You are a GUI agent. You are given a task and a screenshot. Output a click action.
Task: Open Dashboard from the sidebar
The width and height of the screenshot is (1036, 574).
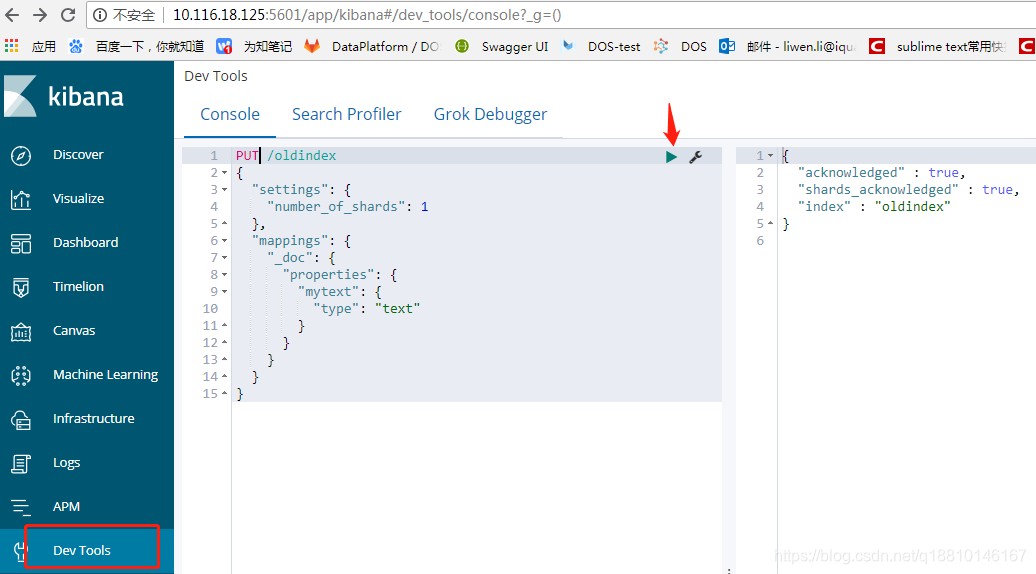coord(86,242)
